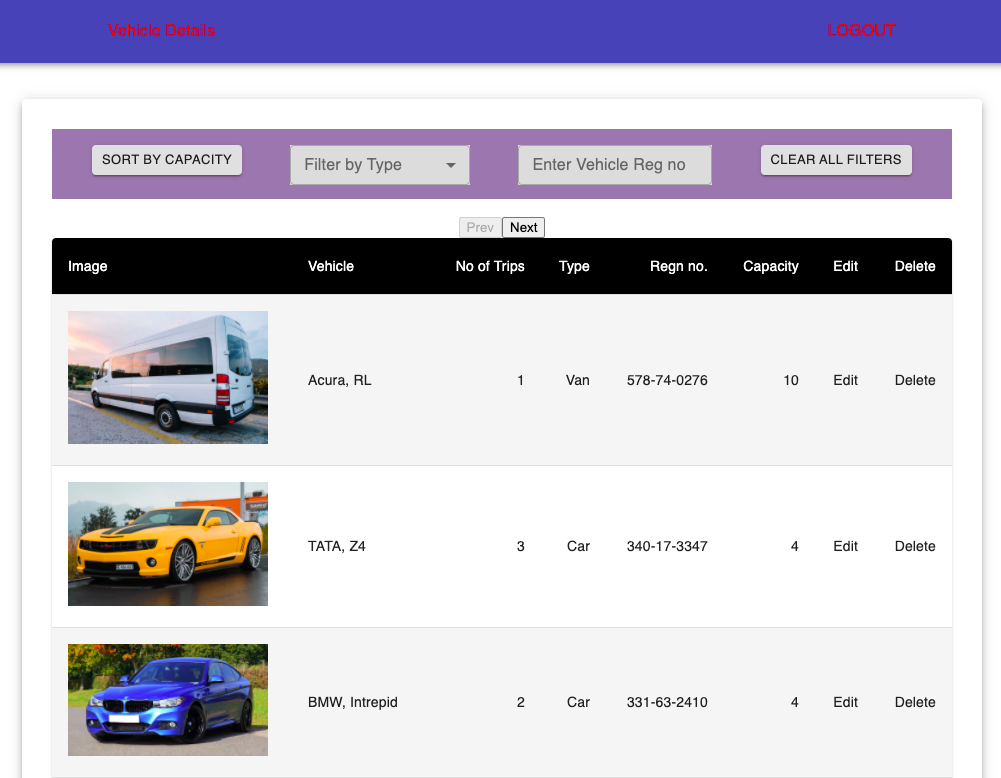Click the yellow Camaro thumbnail image
Image resolution: width=1001 pixels, height=778 pixels.
(167, 544)
